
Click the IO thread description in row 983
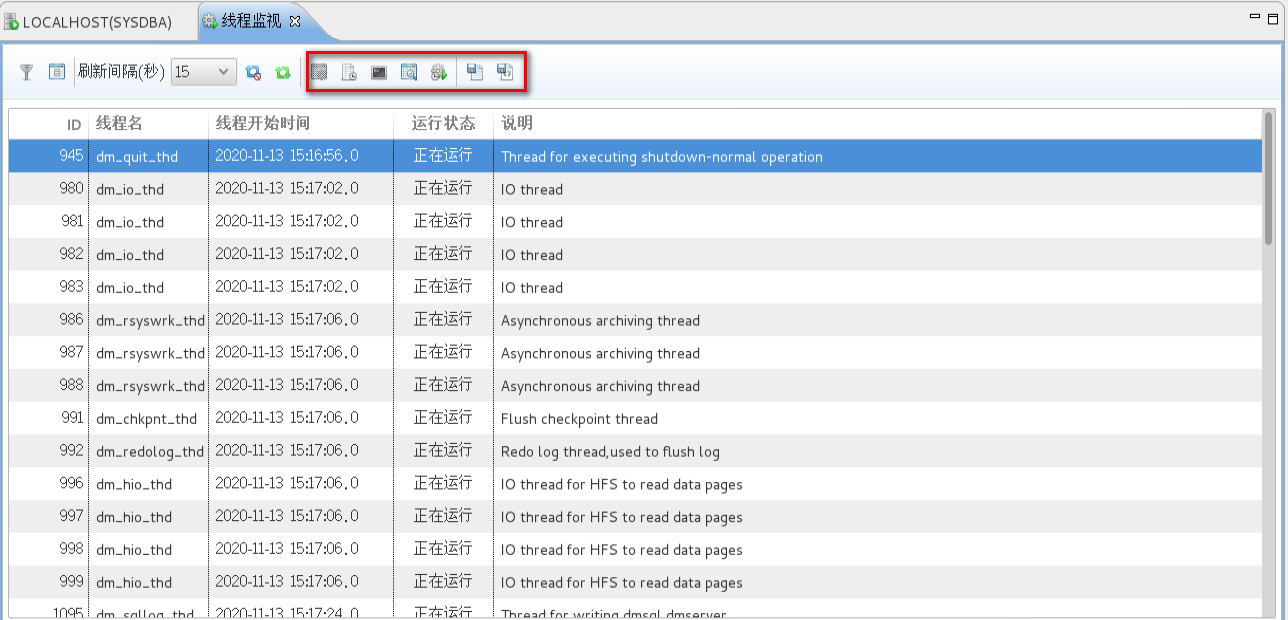point(532,288)
